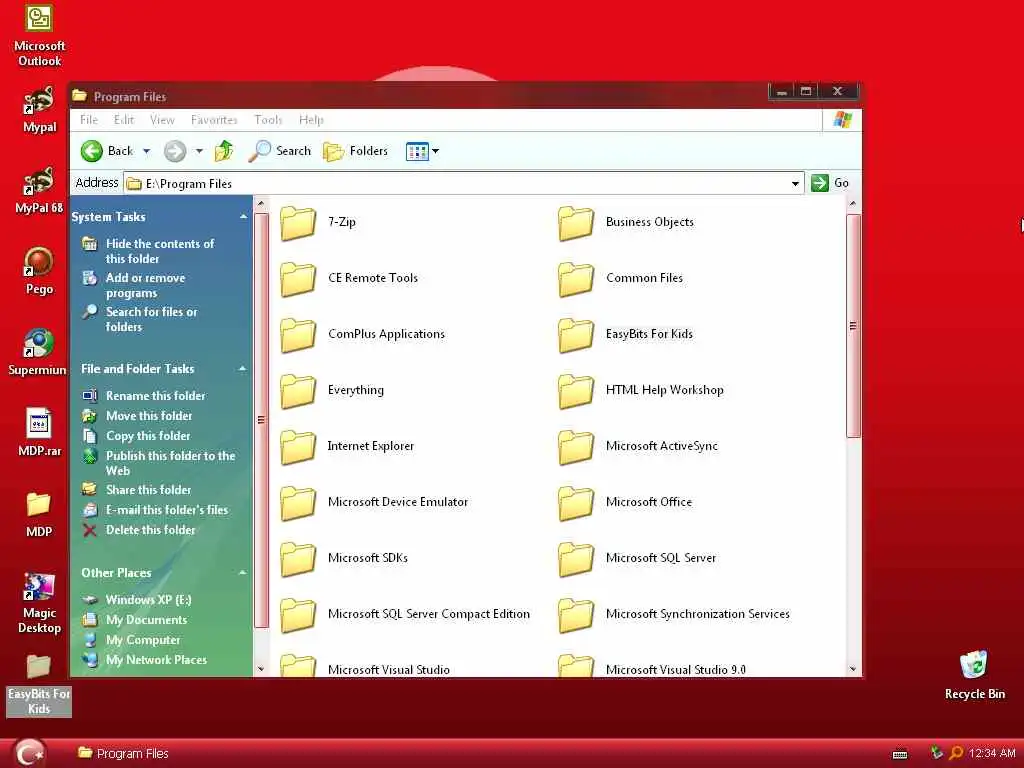Screen dimensions: 1024x768
Task: Click Hide the contents of this folder
Action: [x=159, y=251]
